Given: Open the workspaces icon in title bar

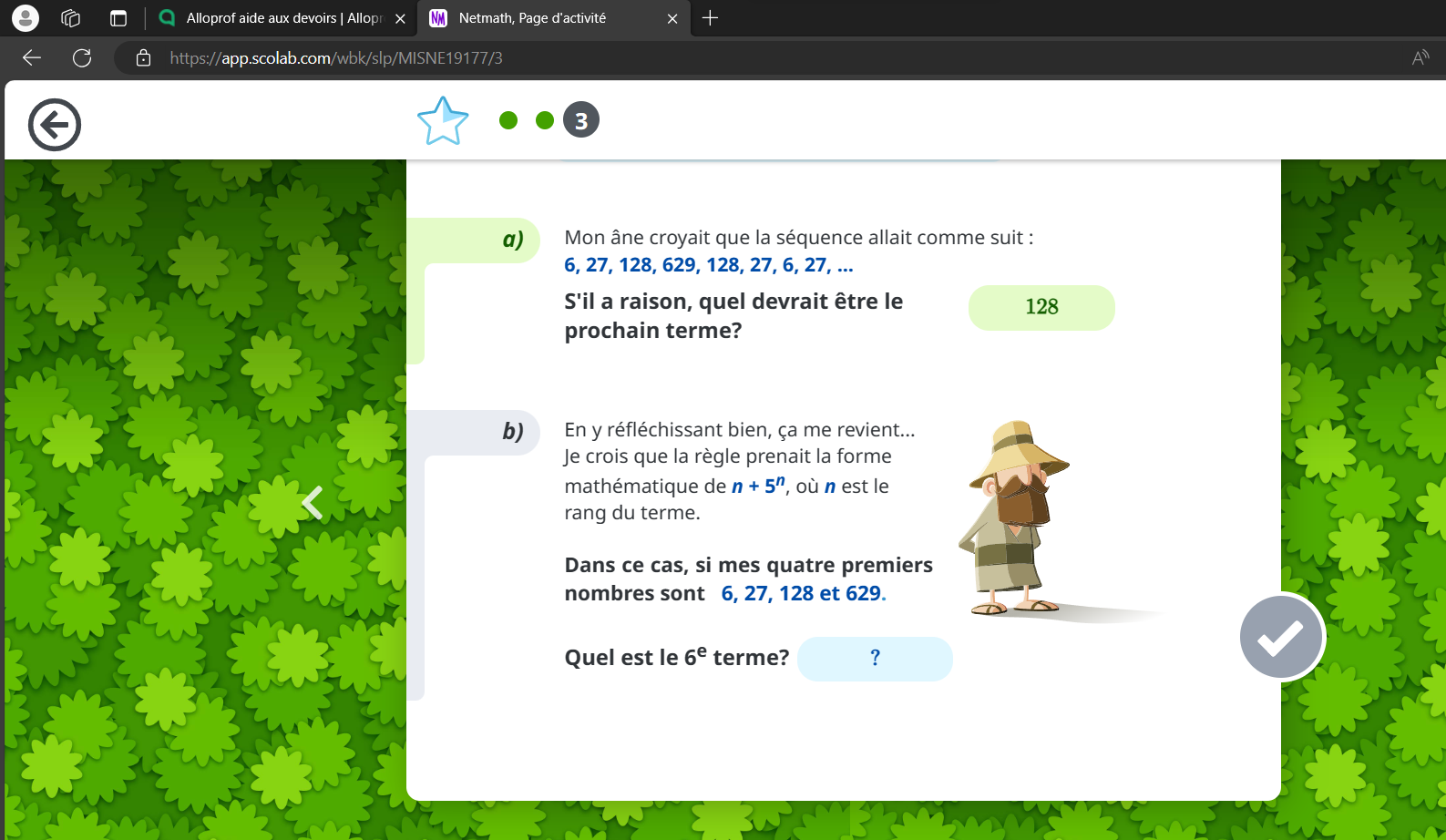Looking at the screenshot, I should 71,18.
